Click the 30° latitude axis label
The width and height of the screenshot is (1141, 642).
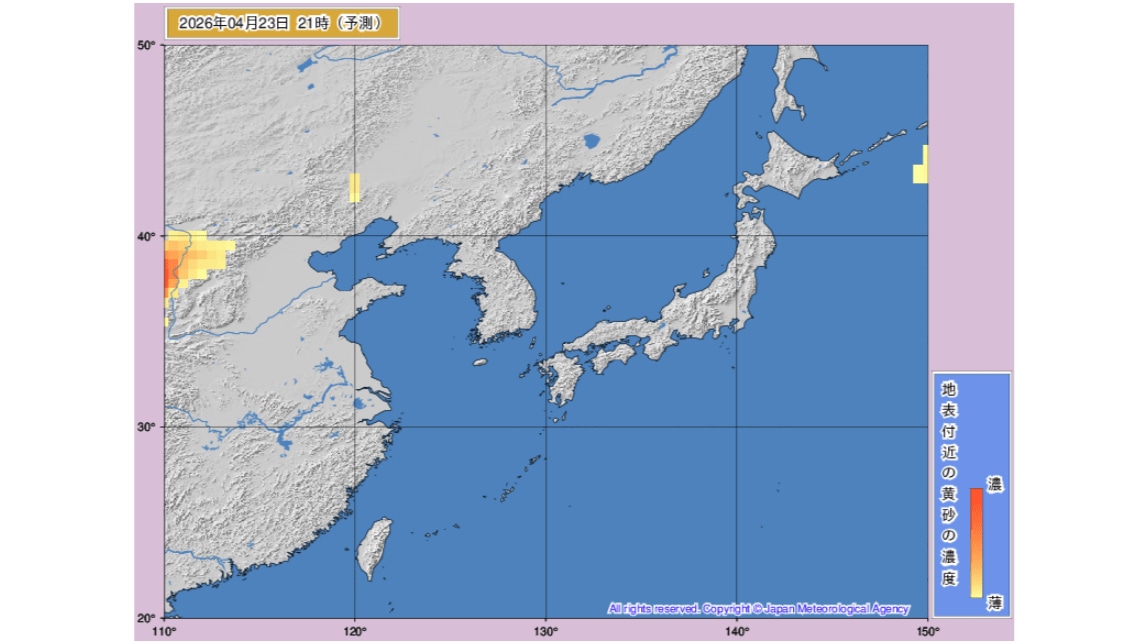[x=145, y=427]
